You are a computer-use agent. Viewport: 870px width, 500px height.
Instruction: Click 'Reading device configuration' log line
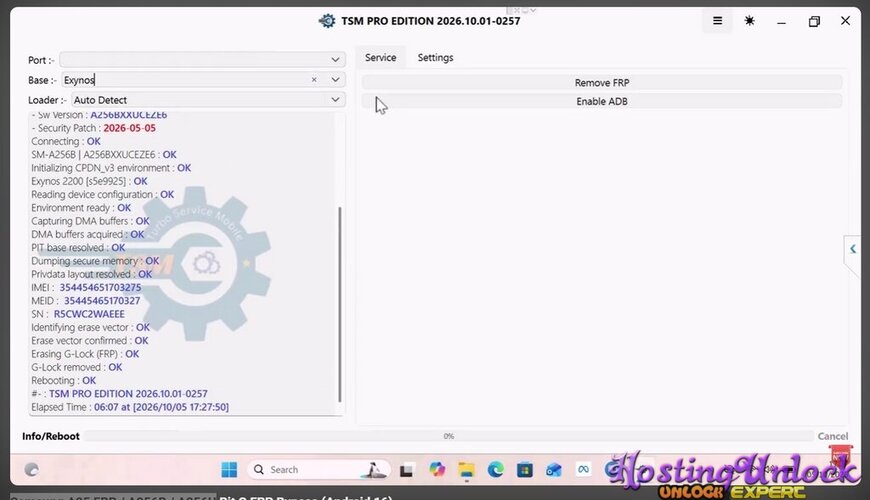[103, 195]
